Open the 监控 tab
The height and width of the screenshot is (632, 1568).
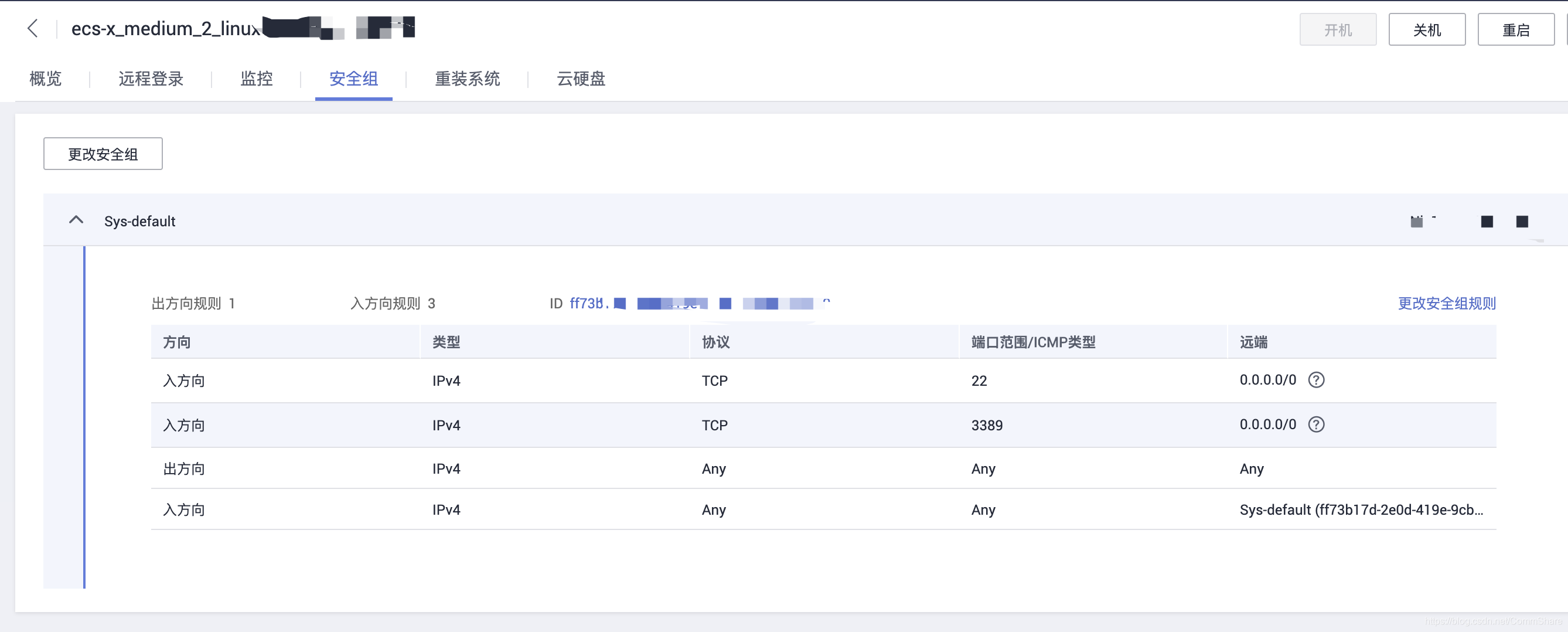coord(256,79)
